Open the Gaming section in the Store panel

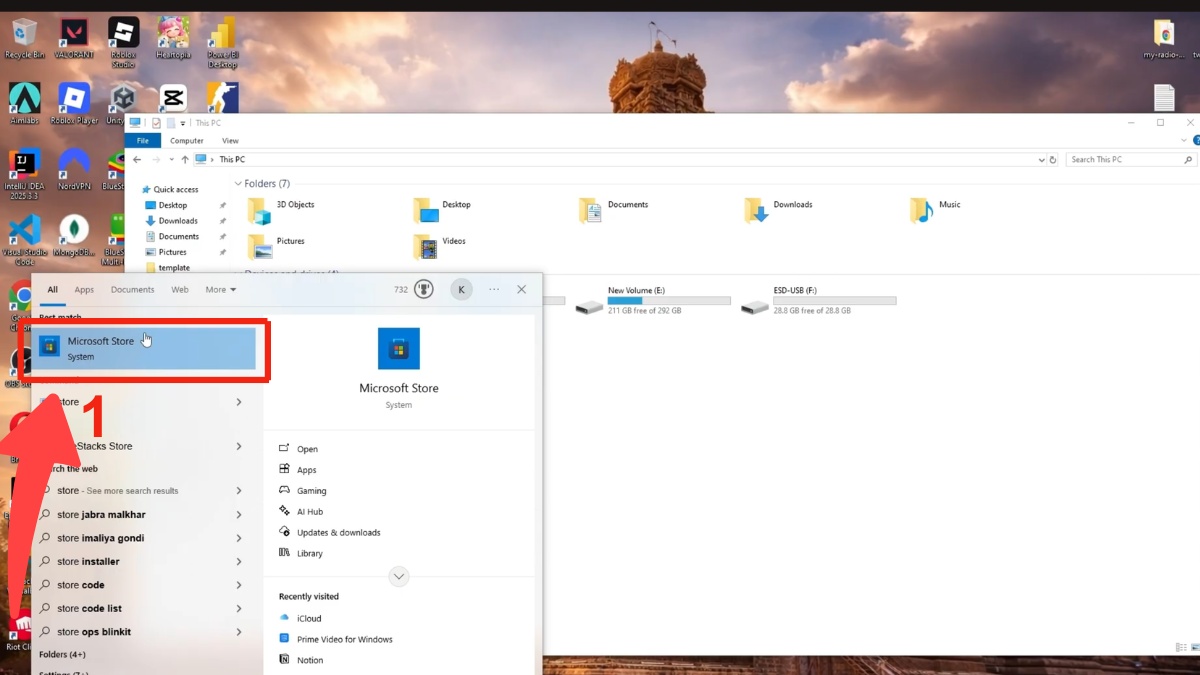(311, 490)
